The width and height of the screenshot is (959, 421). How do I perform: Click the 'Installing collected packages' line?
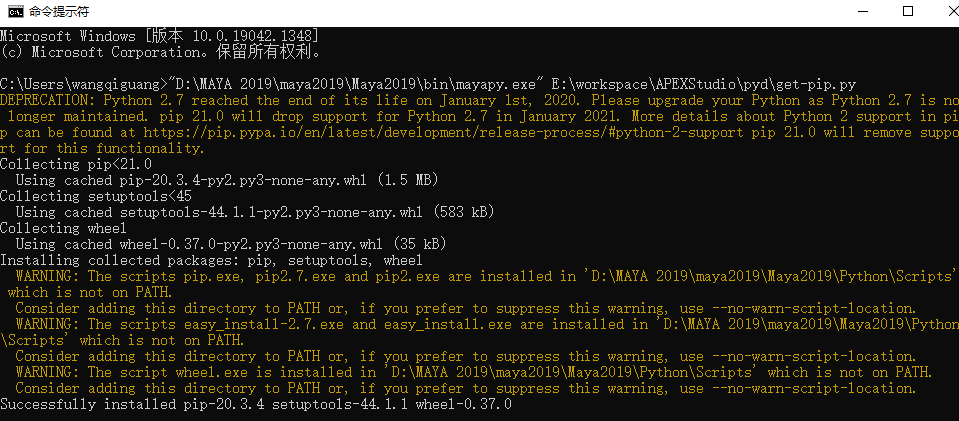(x=211, y=260)
